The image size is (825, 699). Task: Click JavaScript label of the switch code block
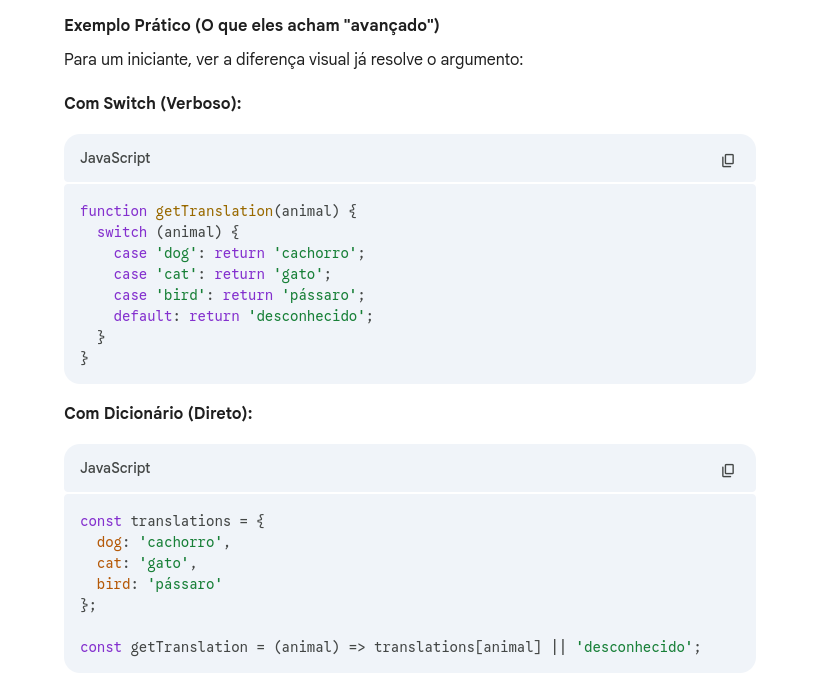coord(115,158)
